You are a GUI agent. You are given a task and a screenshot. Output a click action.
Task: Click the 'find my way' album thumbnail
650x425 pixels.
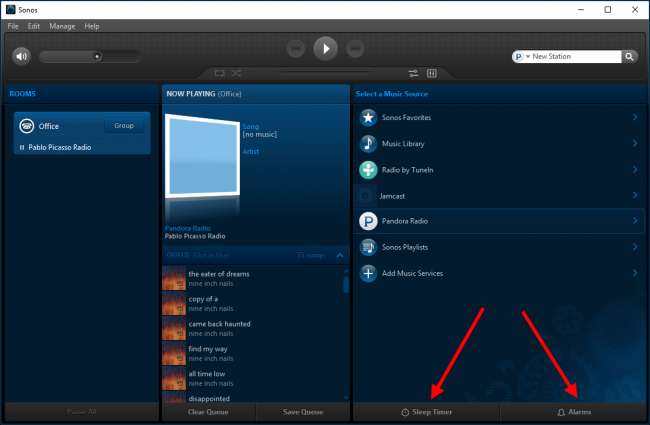[174, 353]
